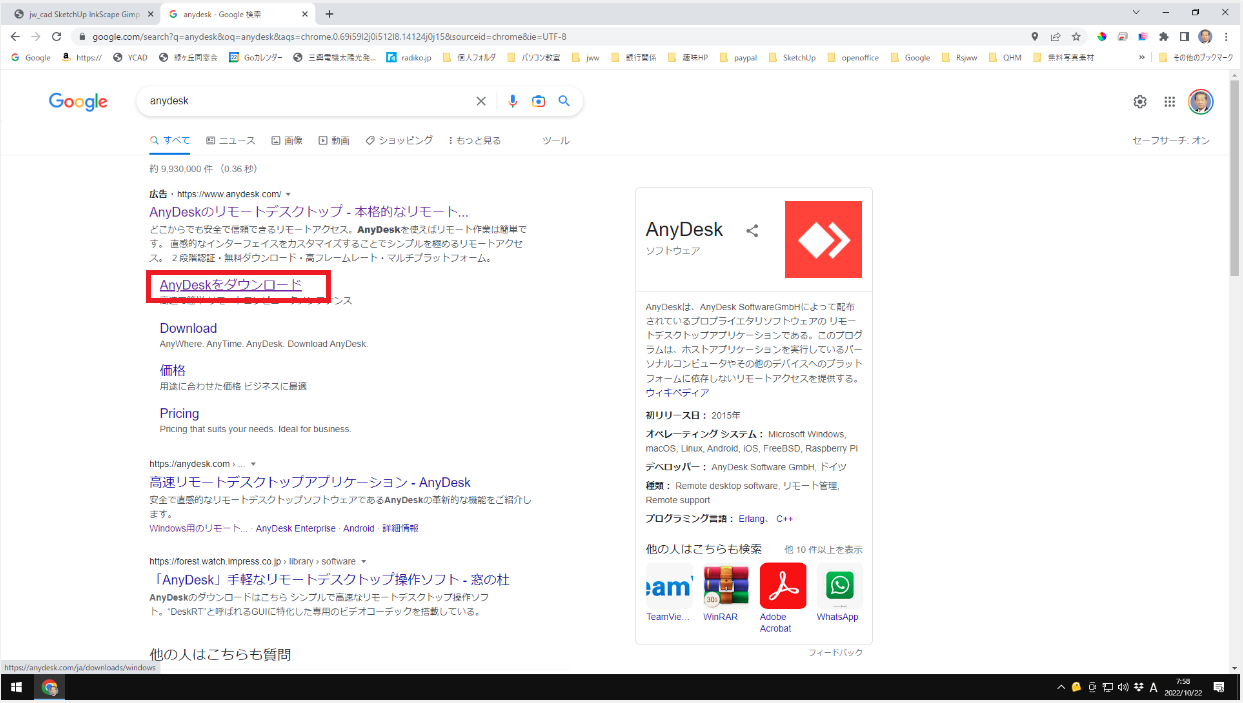Open the AnyDesk ad headline link
The height and width of the screenshot is (703, 1243).
click(309, 212)
